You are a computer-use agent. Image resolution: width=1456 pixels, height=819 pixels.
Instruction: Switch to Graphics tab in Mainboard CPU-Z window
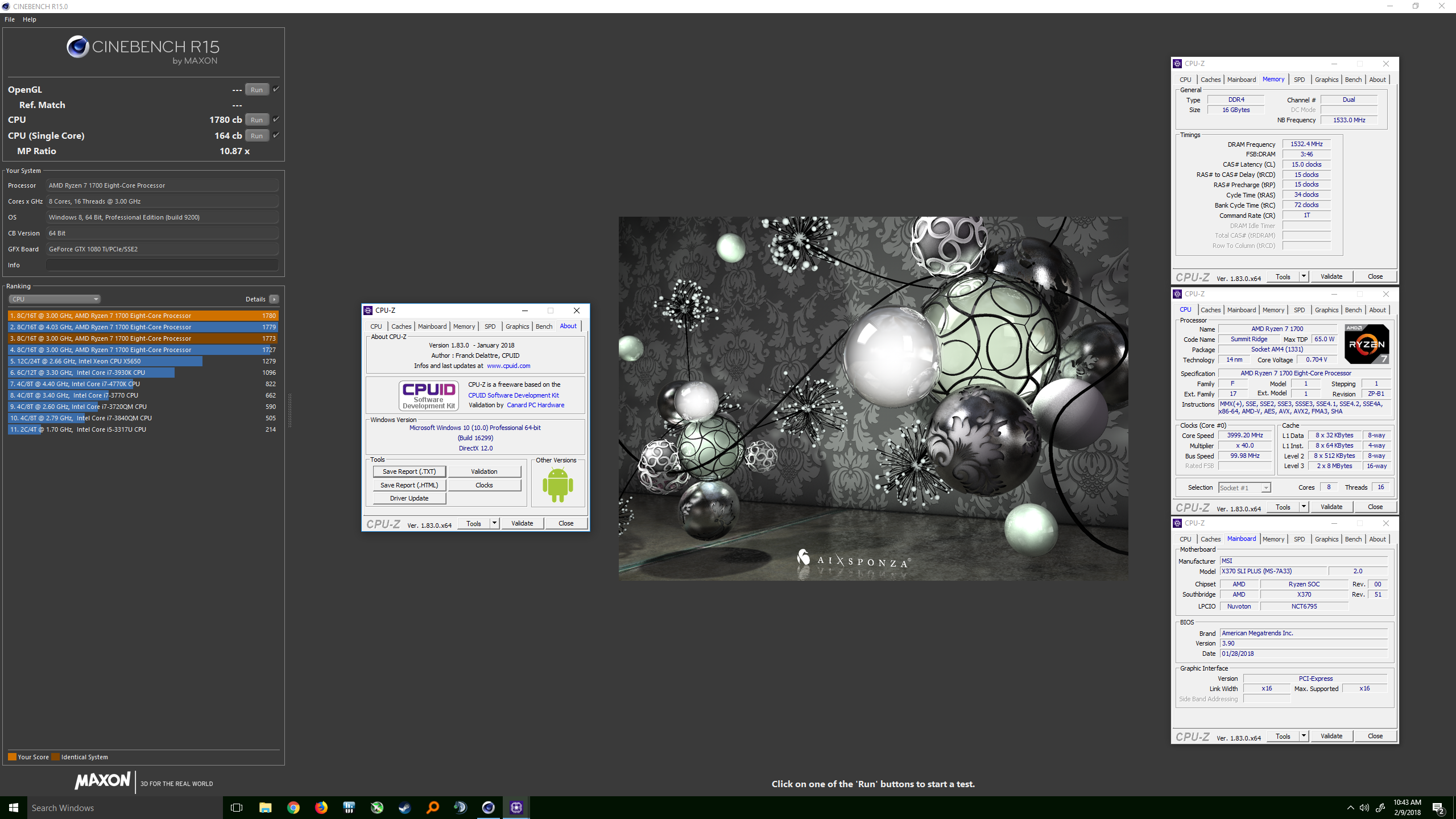tap(1326, 539)
